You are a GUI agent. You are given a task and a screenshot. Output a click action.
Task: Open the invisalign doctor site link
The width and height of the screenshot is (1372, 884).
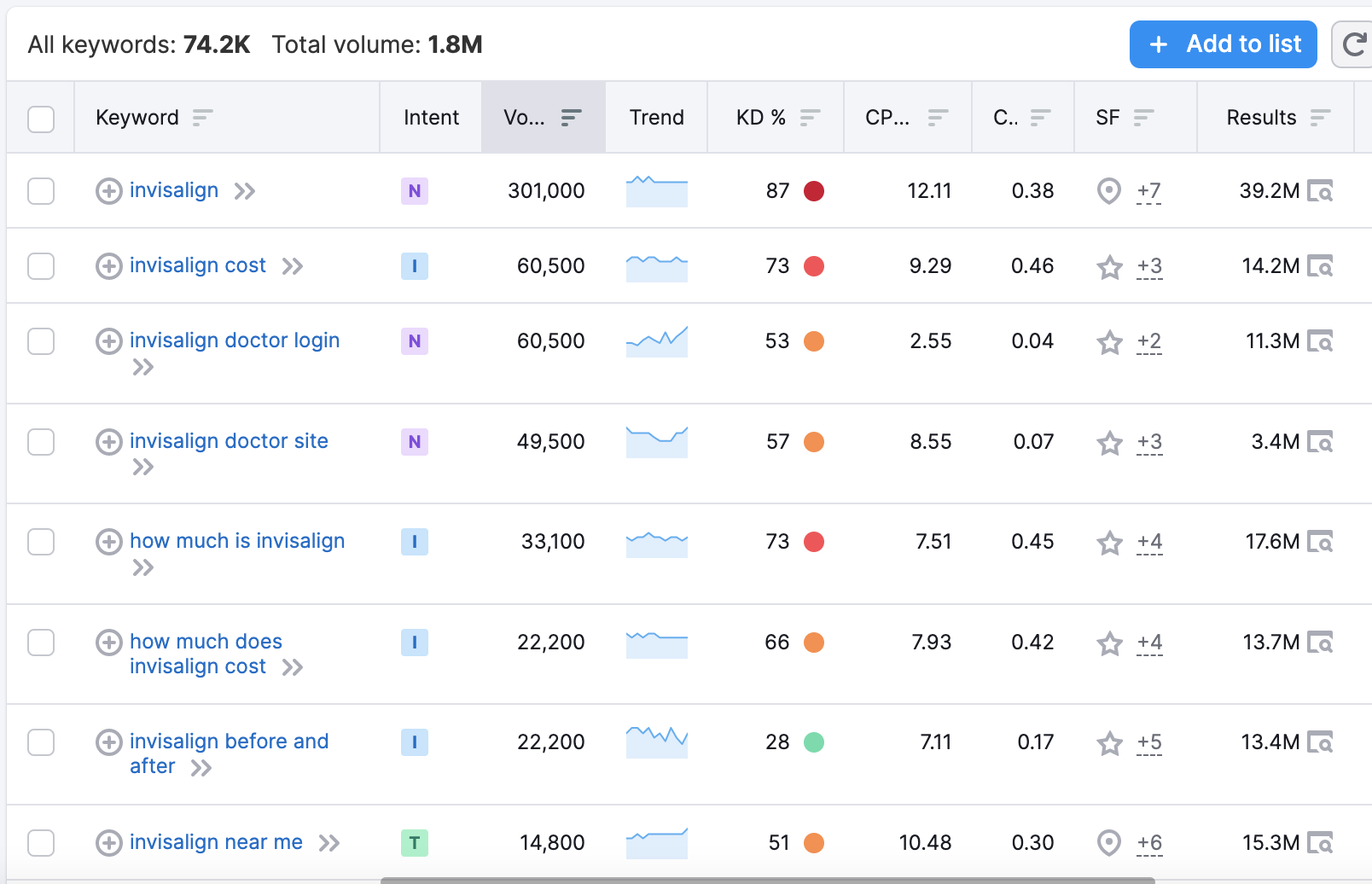click(229, 441)
